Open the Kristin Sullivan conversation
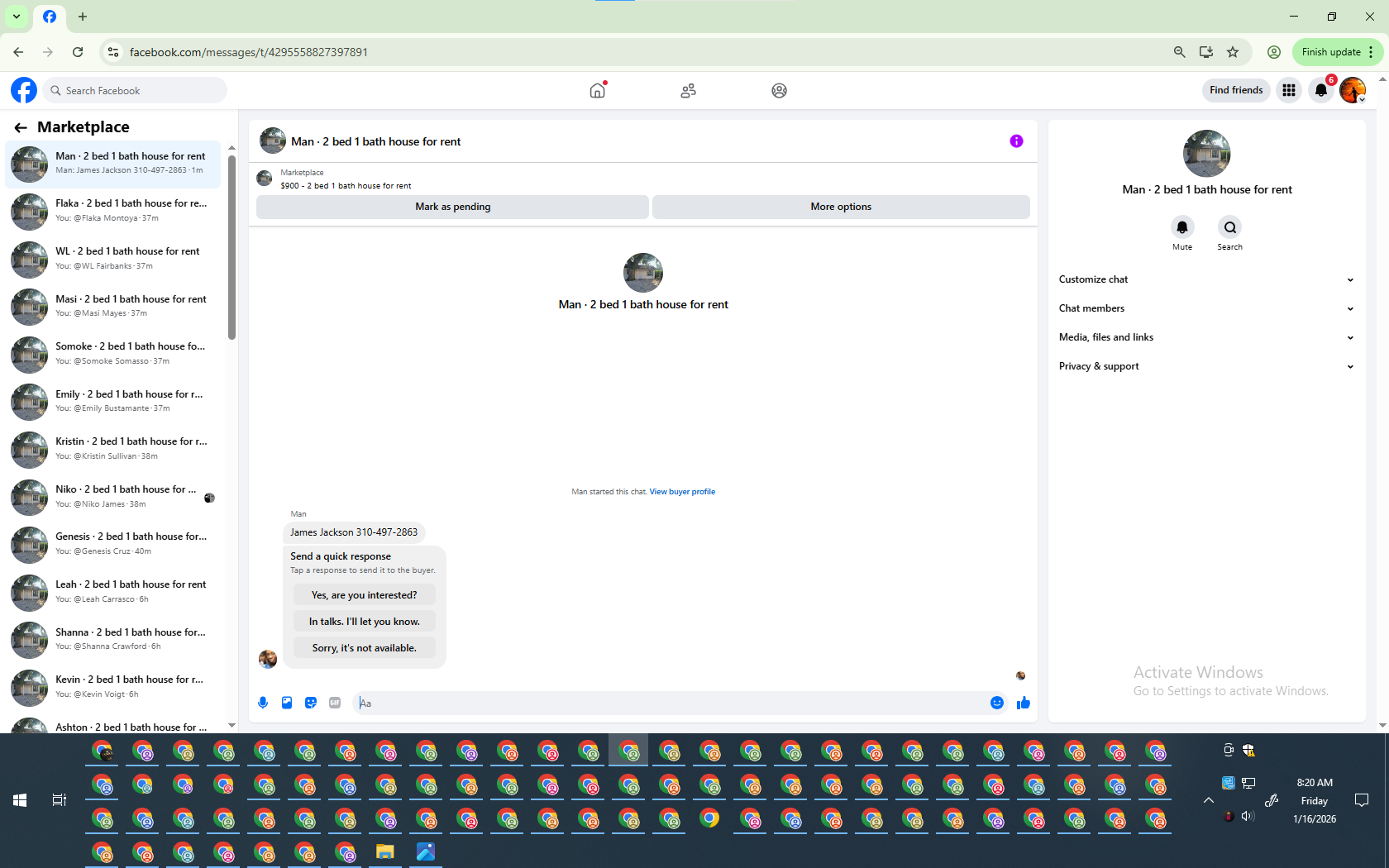The image size is (1389, 868). (x=113, y=450)
